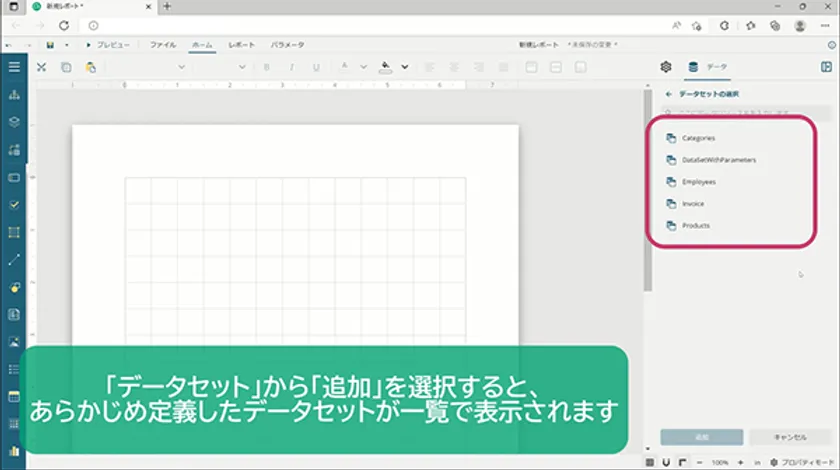
Task: Click the save icon in the top bar
Action: click(50, 45)
